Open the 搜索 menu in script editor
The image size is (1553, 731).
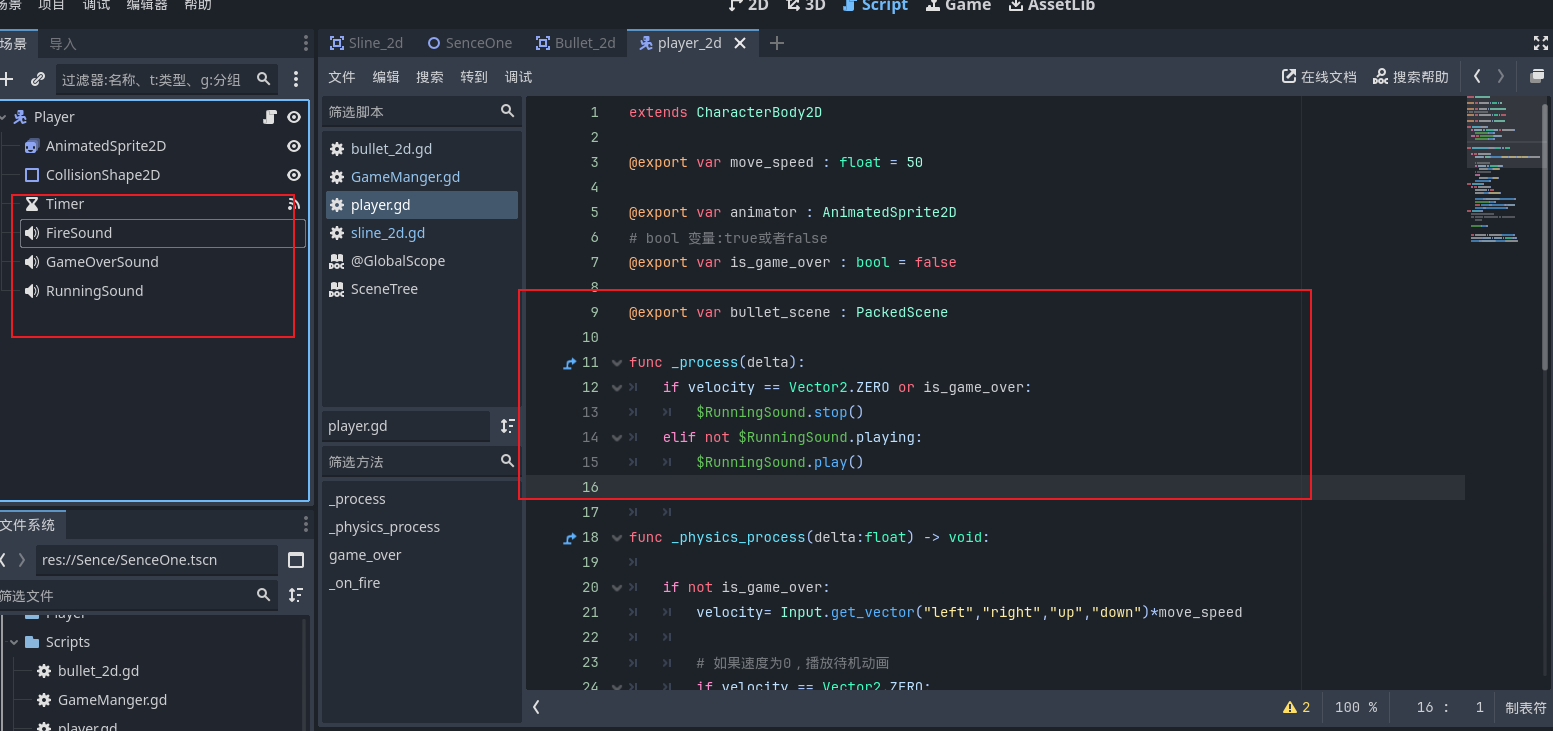coord(430,77)
